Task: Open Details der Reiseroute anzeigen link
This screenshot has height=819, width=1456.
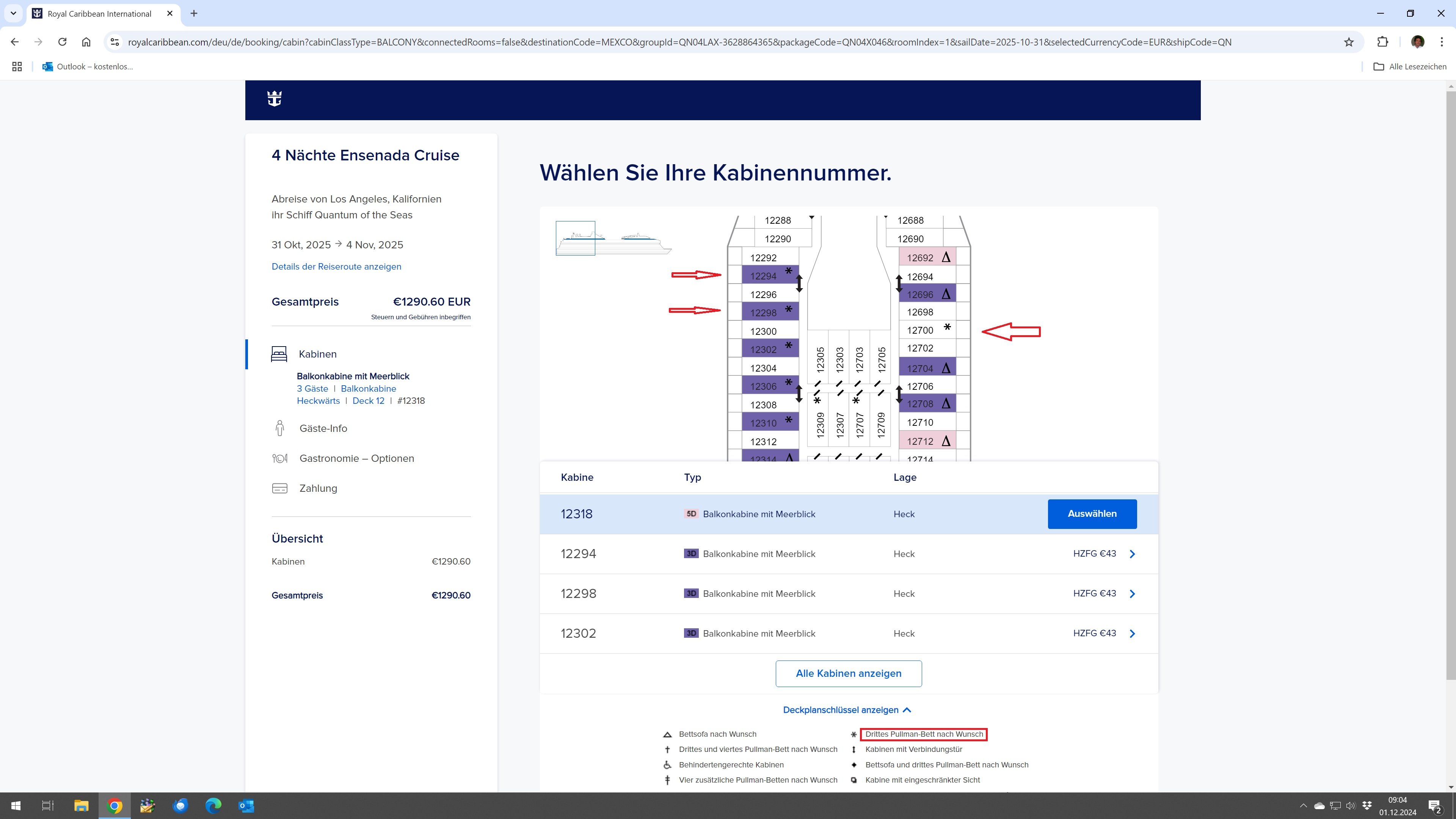Action: click(336, 266)
